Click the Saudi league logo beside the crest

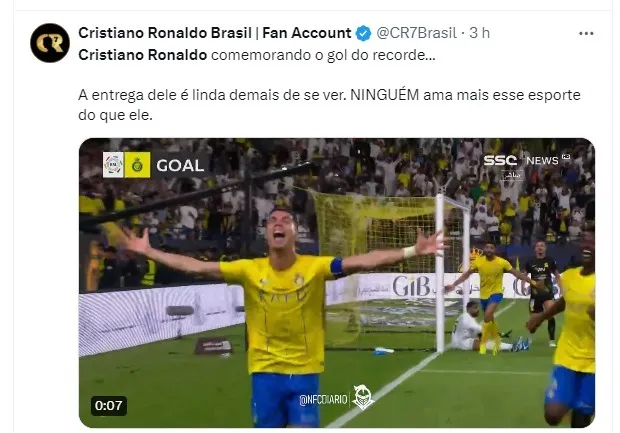pyautogui.click(x=113, y=165)
